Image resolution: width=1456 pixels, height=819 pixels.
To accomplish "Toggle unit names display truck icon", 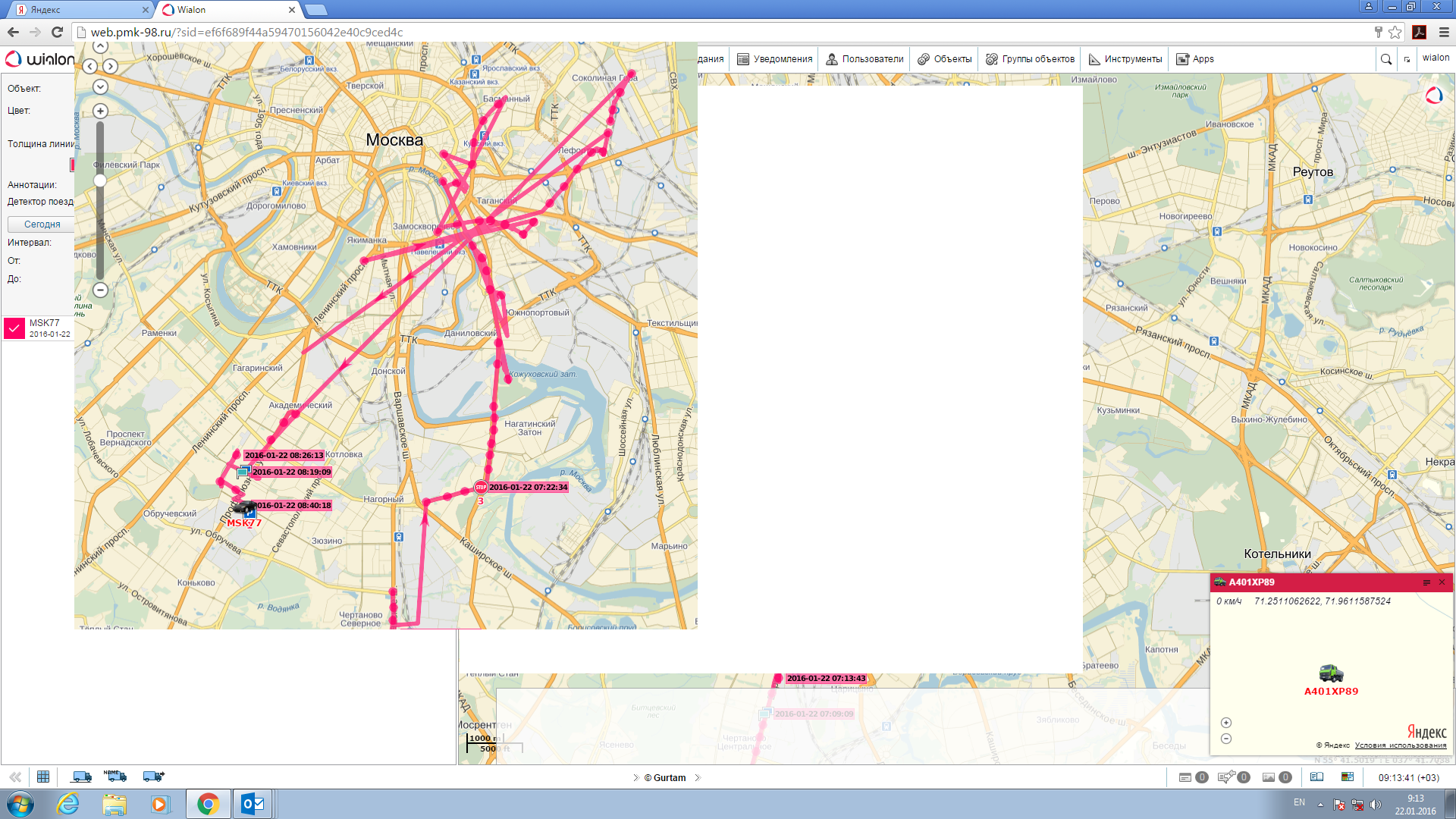I will click(x=115, y=776).
